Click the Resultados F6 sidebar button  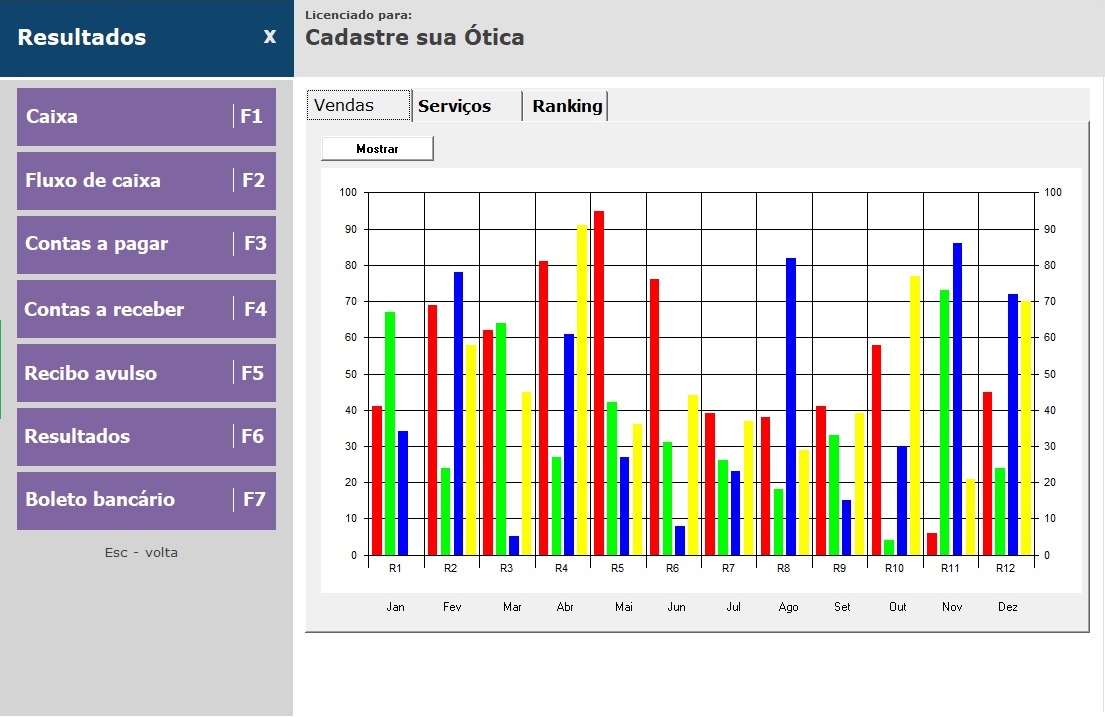pyautogui.click(x=146, y=437)
